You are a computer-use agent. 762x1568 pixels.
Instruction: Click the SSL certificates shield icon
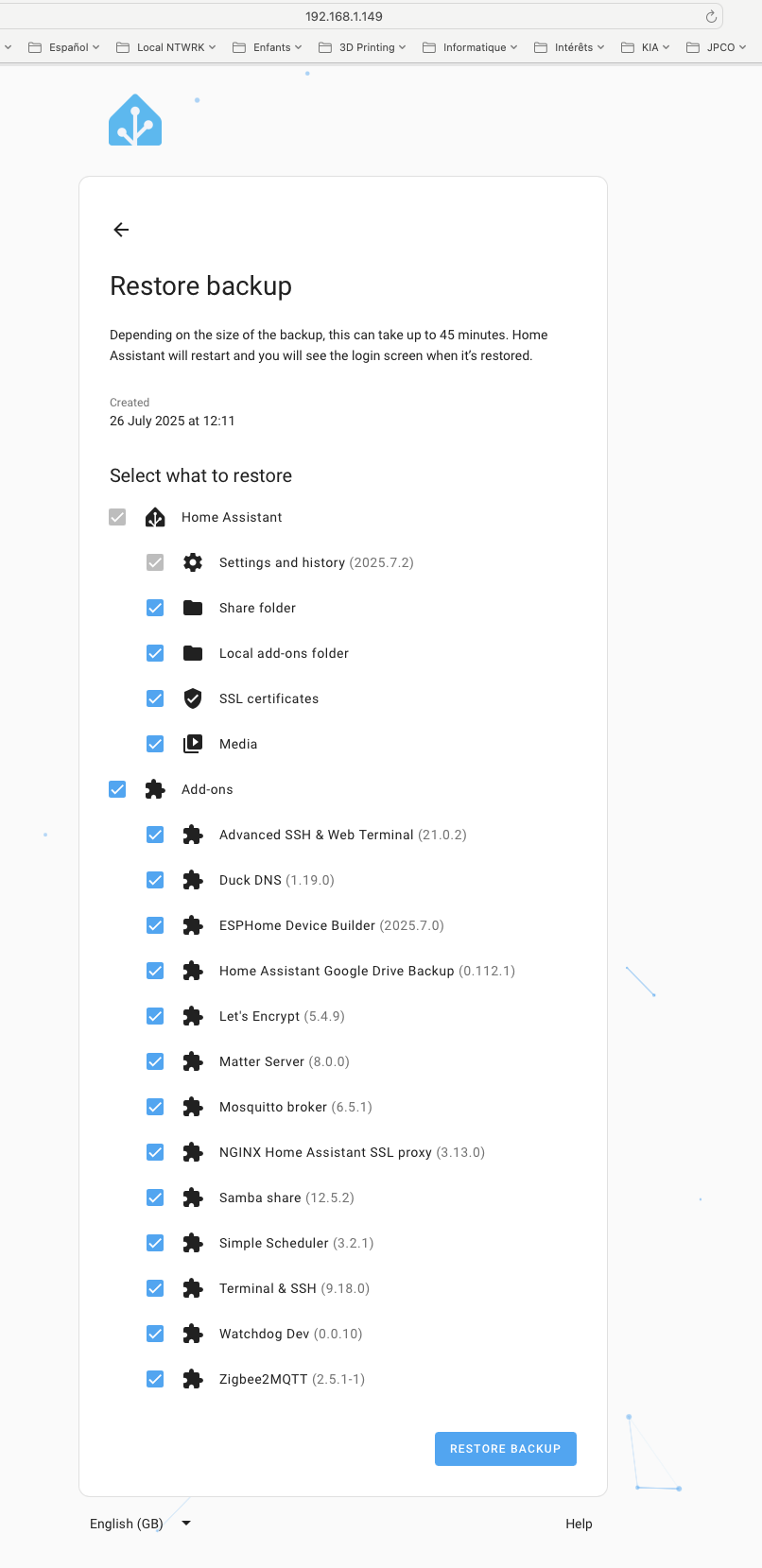193,698
